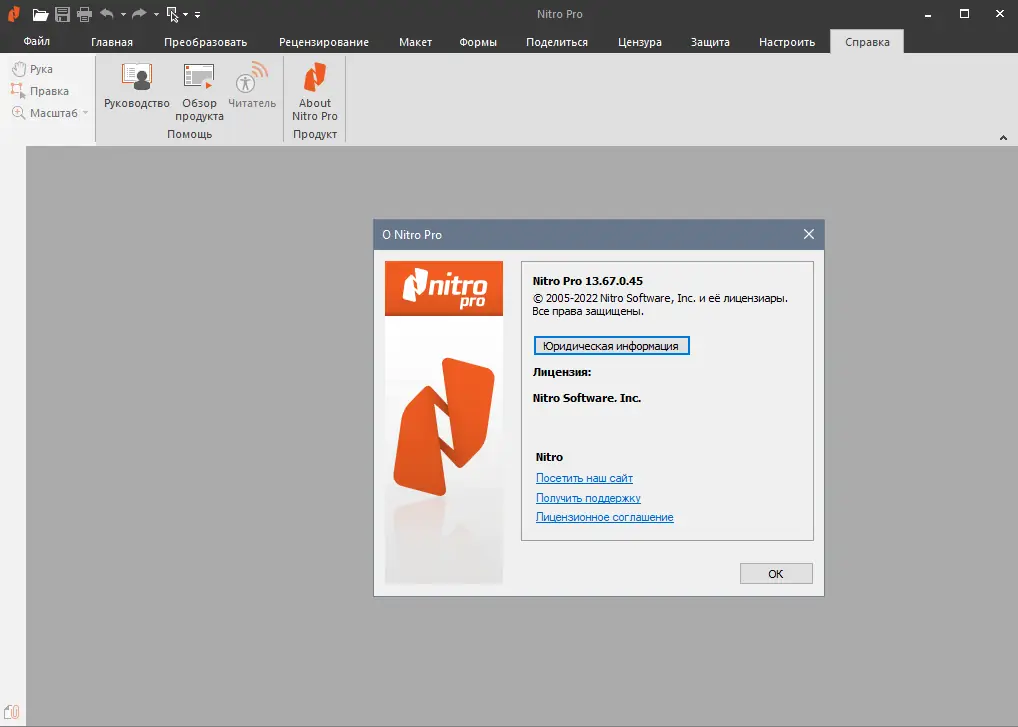Open the redo history dropdown arrow
Image resolution: width=1018 pixels, height=727 pixels.
pyautogui.click(x=156, y=14)
